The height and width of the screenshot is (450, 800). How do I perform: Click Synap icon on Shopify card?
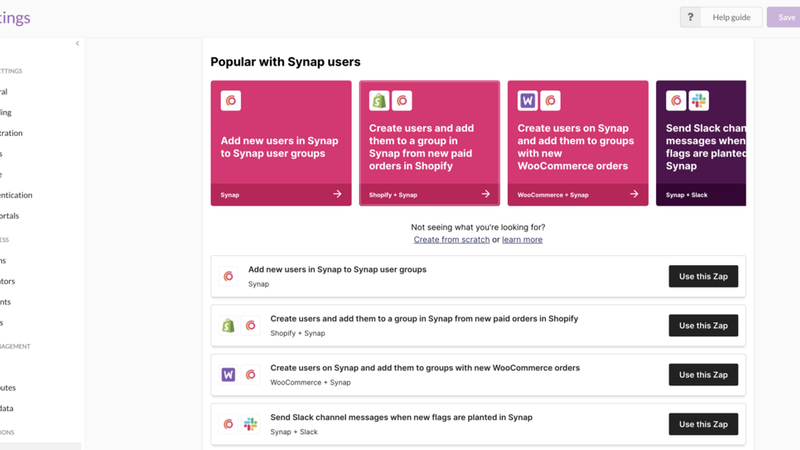point(402,101)
